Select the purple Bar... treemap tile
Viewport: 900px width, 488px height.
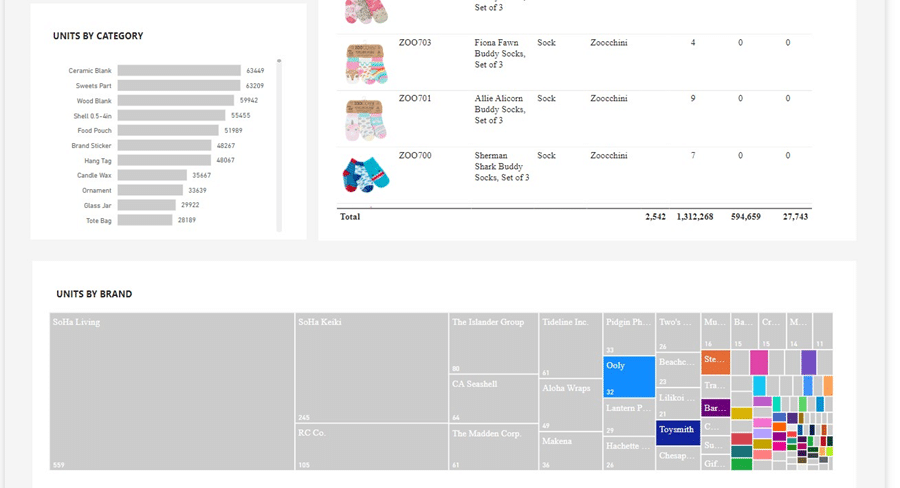point(716,408)
